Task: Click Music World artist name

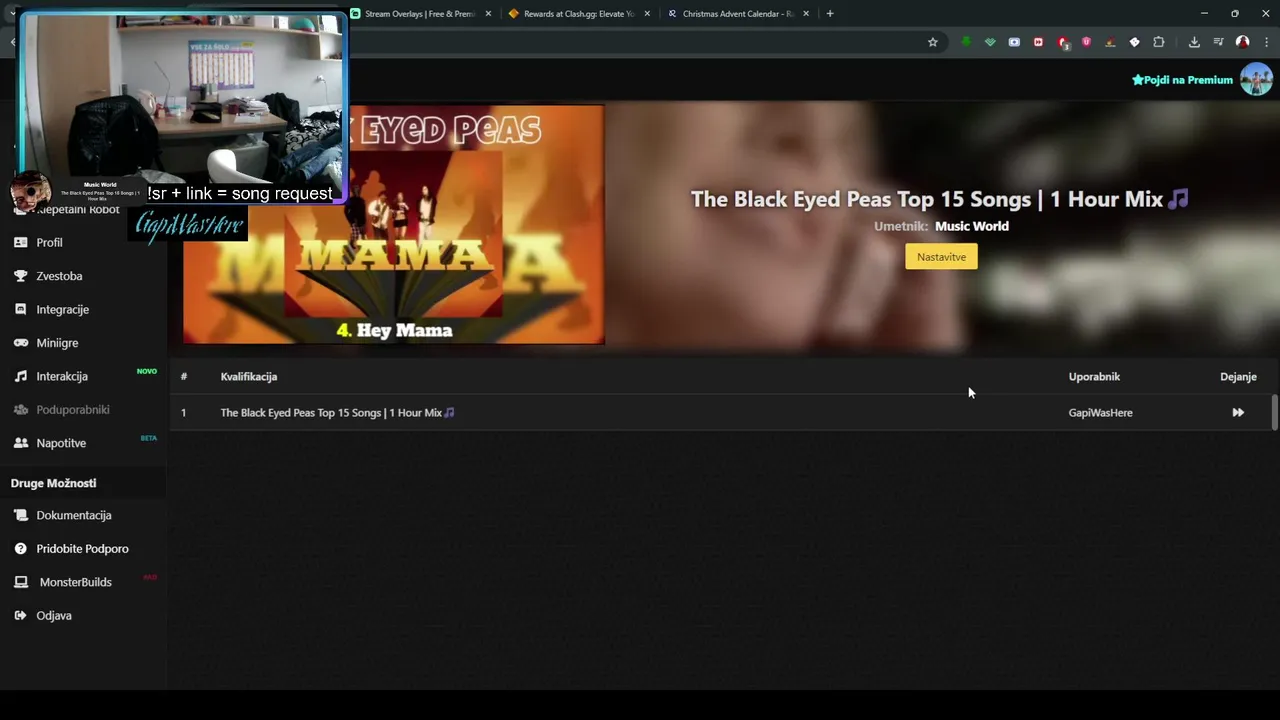Action: click(972, 226)
